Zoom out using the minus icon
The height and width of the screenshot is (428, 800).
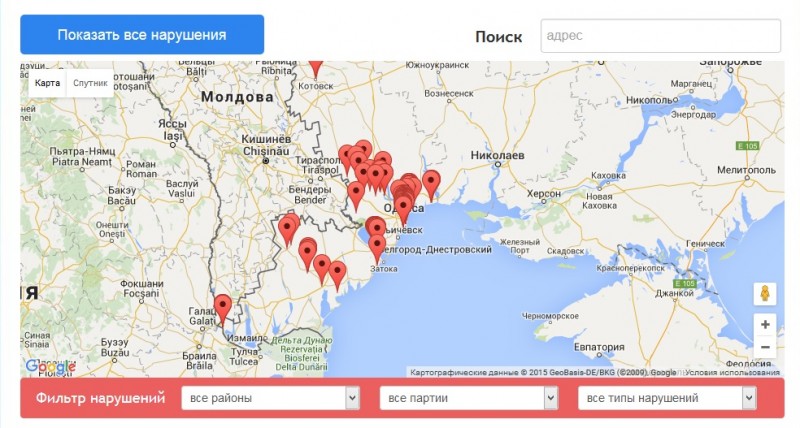765,347
